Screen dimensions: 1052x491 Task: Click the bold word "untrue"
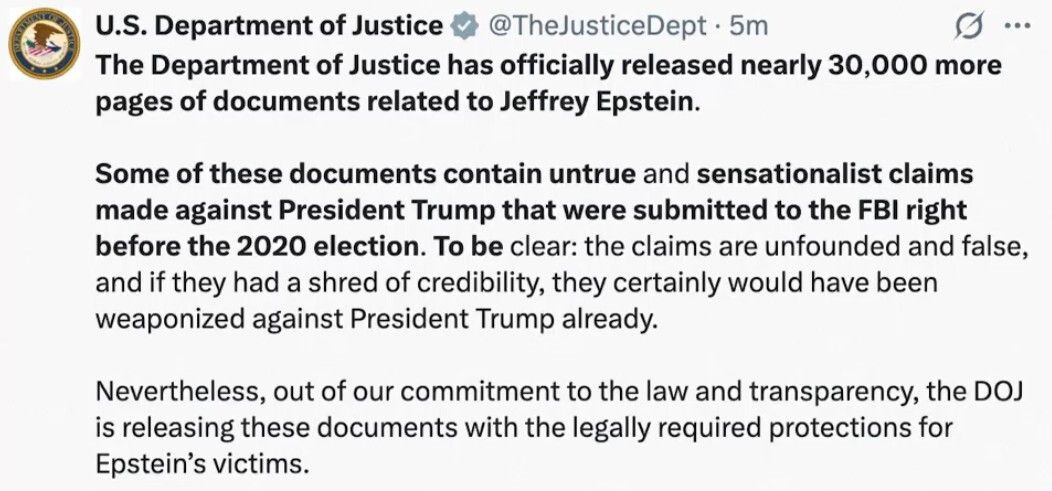tap(590, 174)
